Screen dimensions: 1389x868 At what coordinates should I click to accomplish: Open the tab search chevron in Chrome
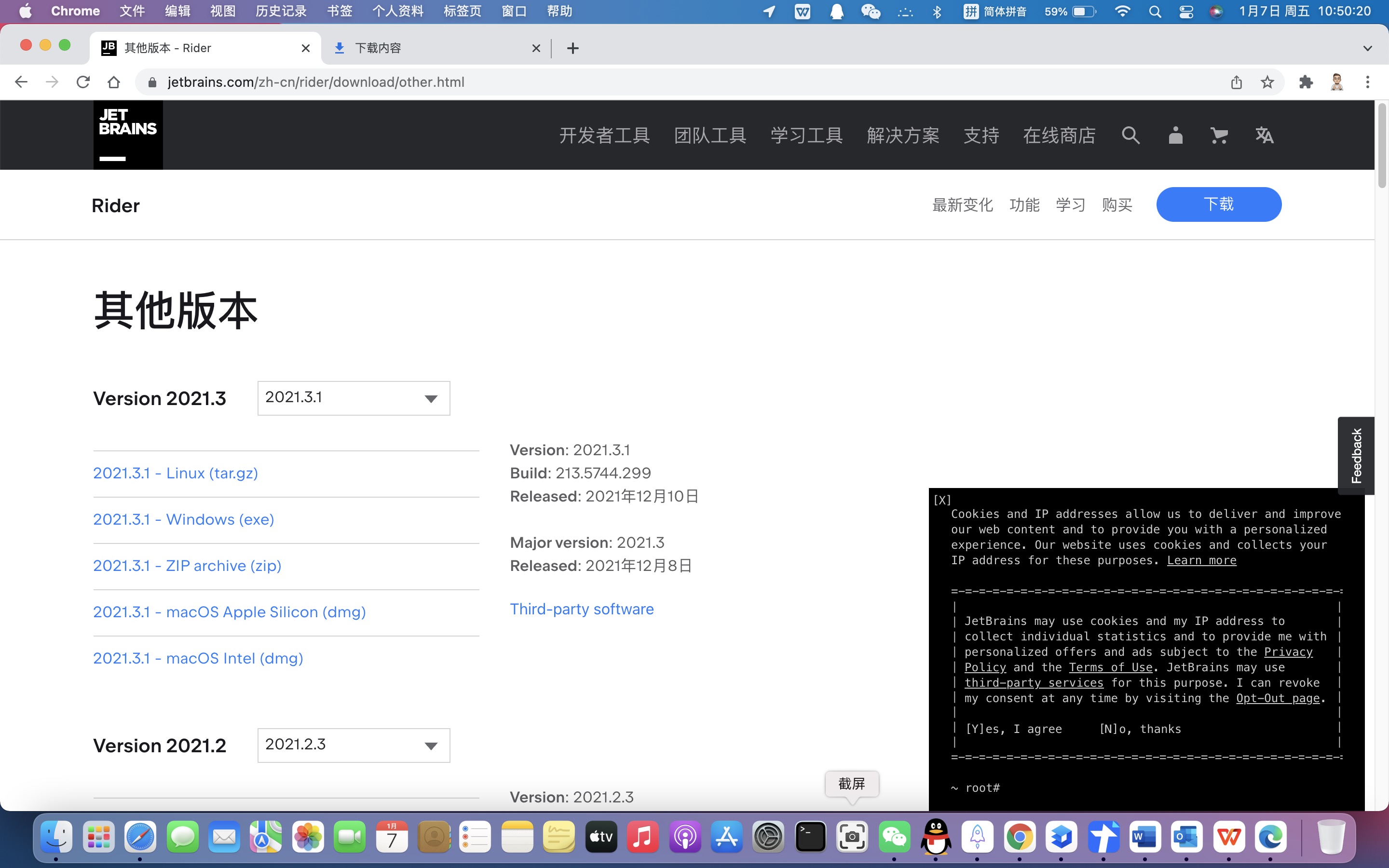[1367, 48]
